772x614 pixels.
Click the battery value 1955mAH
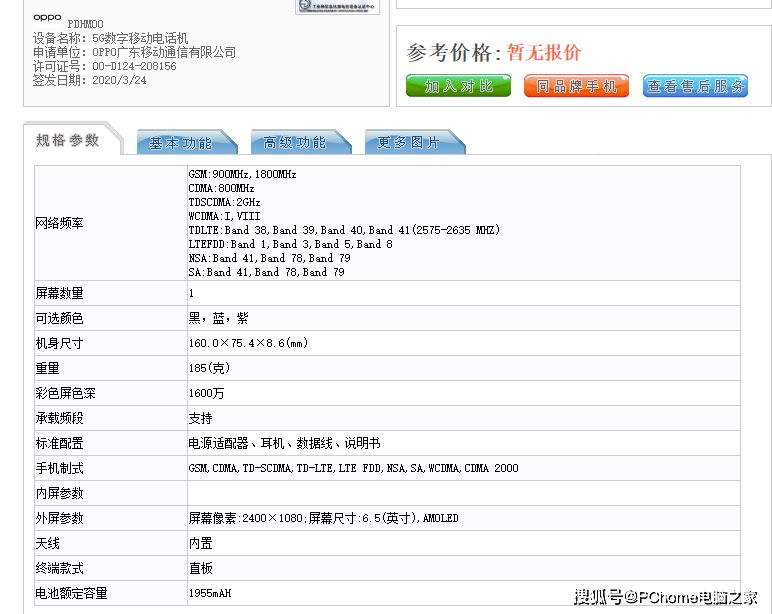click(210, 593)
